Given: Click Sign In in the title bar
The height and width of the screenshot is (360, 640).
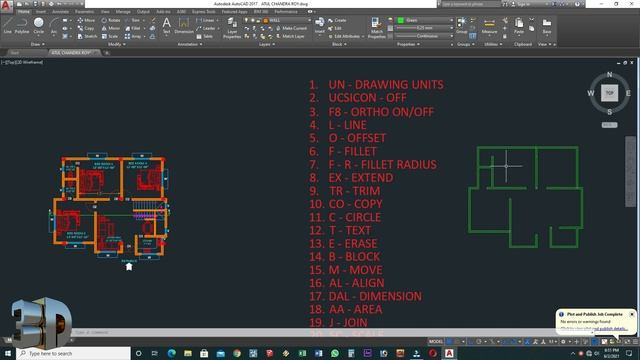Looking at the screenshot, I should (x=522, y=4).
